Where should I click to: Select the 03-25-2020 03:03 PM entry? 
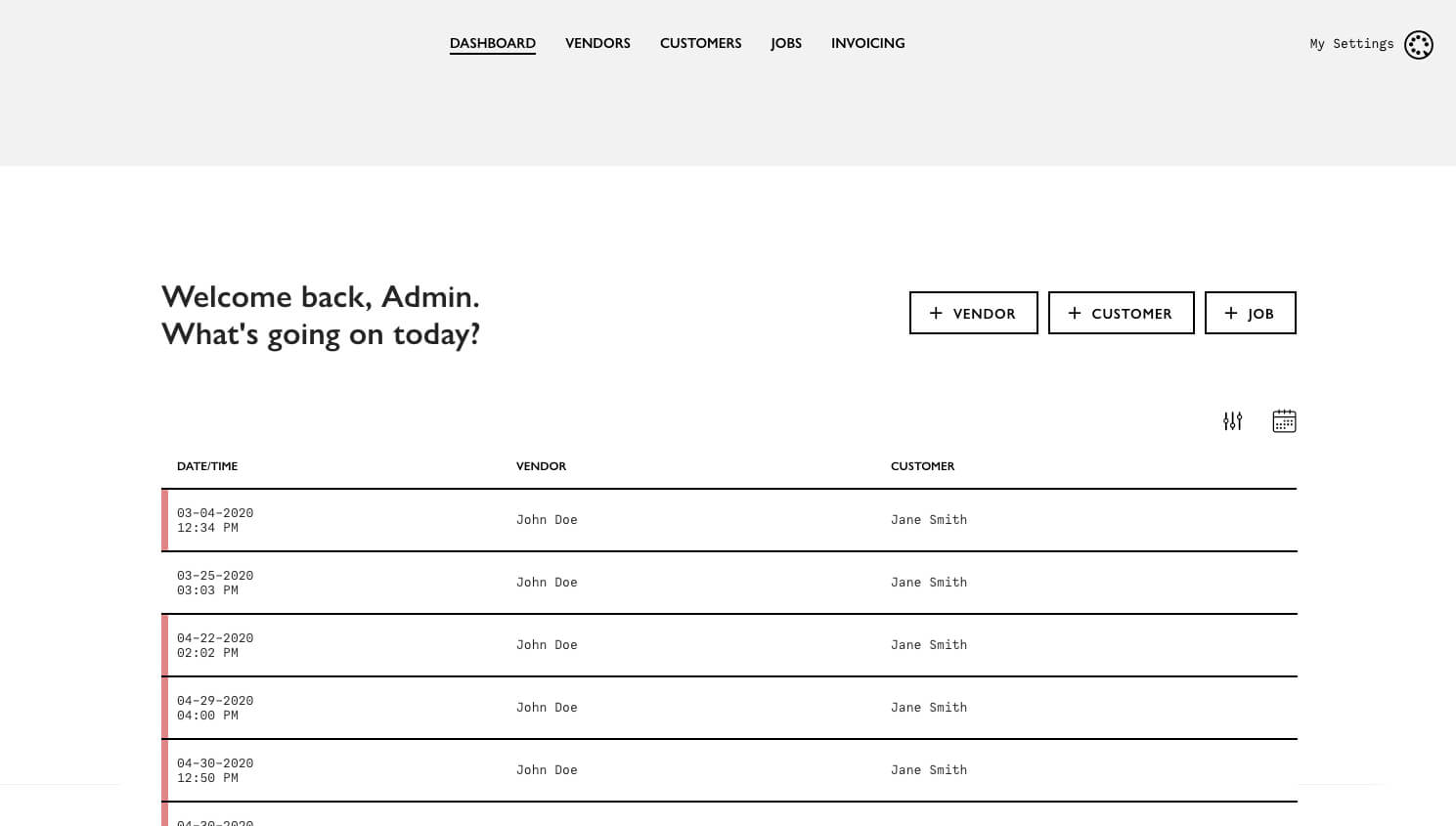tap(729, 583)
